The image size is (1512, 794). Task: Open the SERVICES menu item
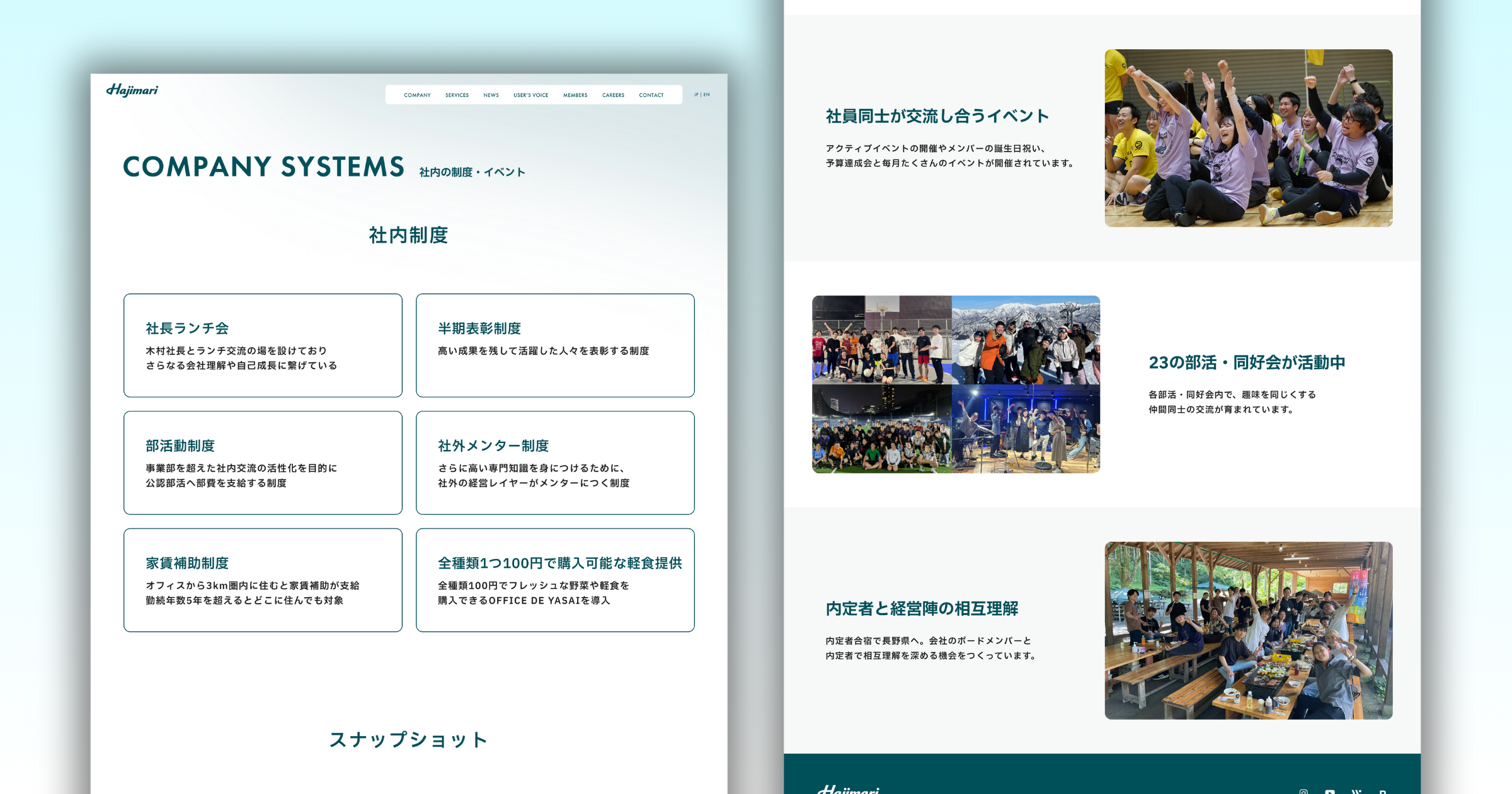457,95
